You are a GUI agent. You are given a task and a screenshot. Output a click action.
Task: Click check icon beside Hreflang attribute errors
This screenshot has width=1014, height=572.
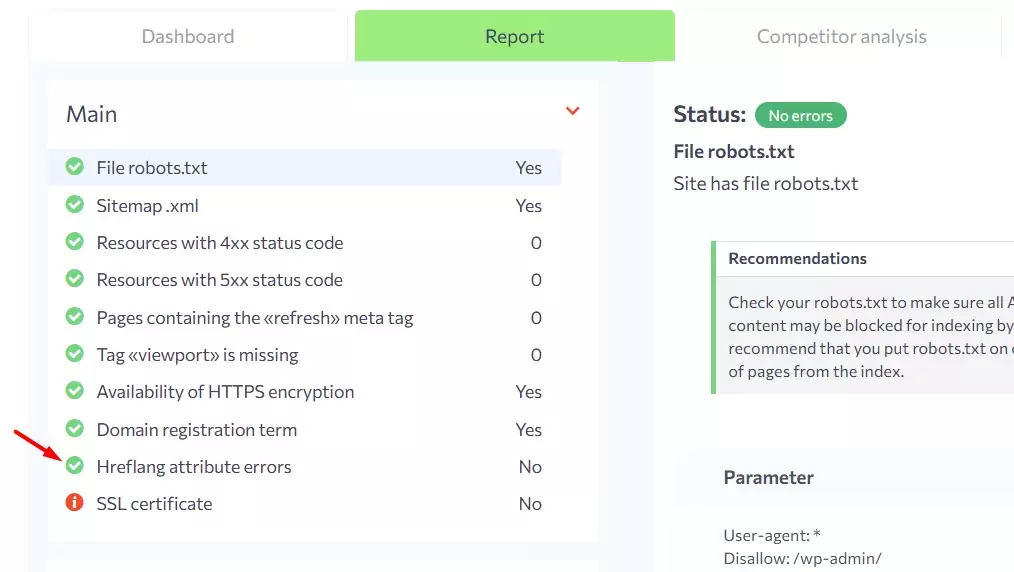[74, 466]
